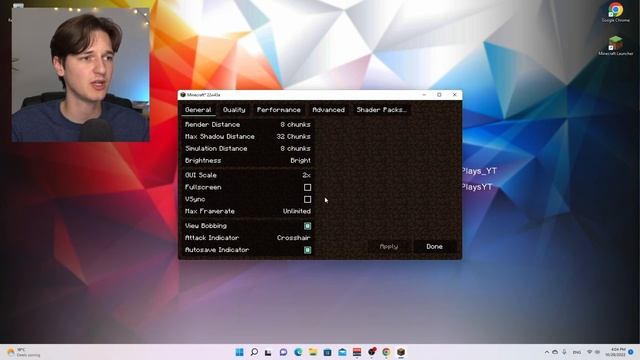Disable the View Bobbing checkbox

307,226
